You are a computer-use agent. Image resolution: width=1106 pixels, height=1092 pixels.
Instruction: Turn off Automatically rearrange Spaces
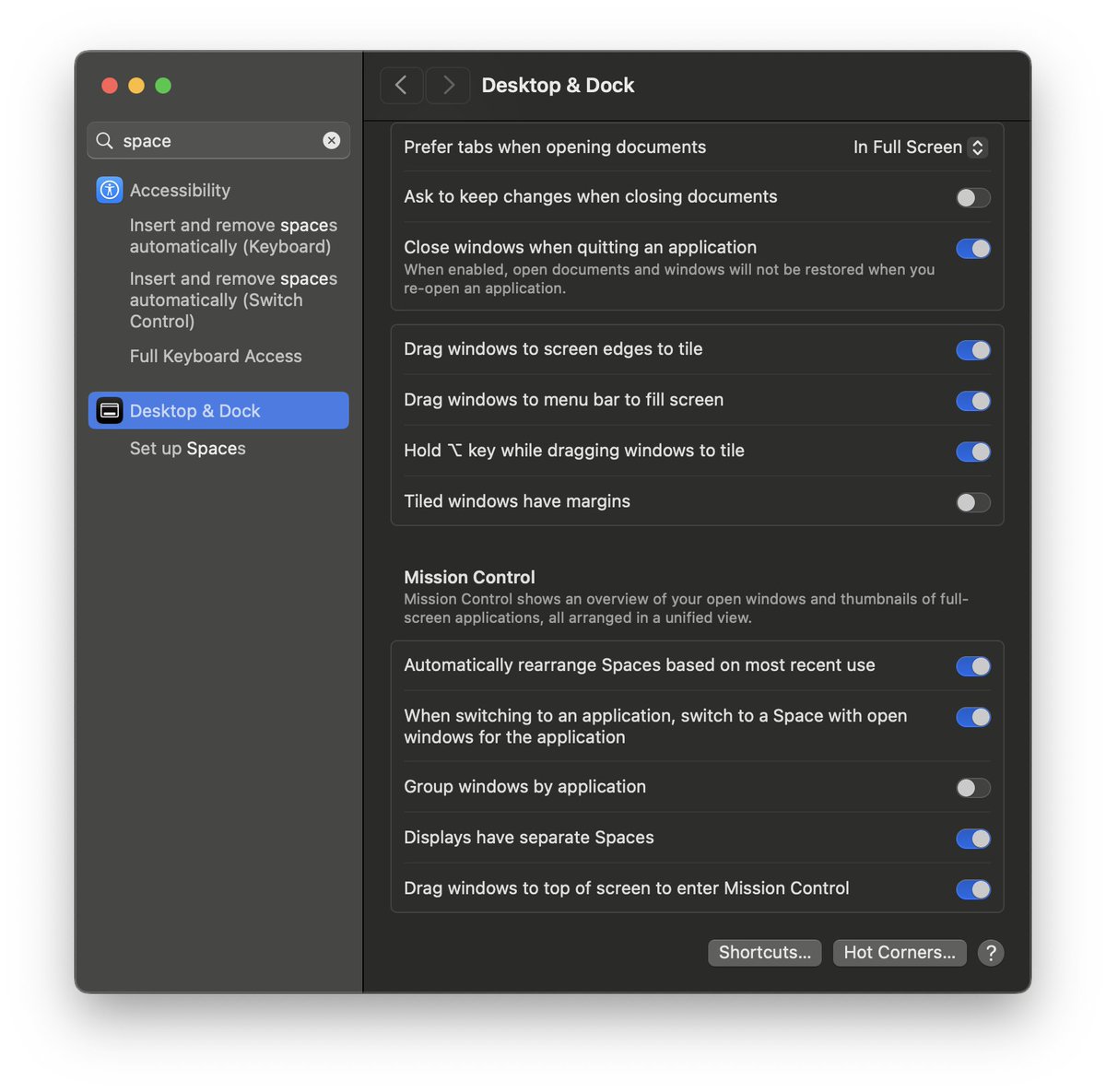tap(973, 665)
